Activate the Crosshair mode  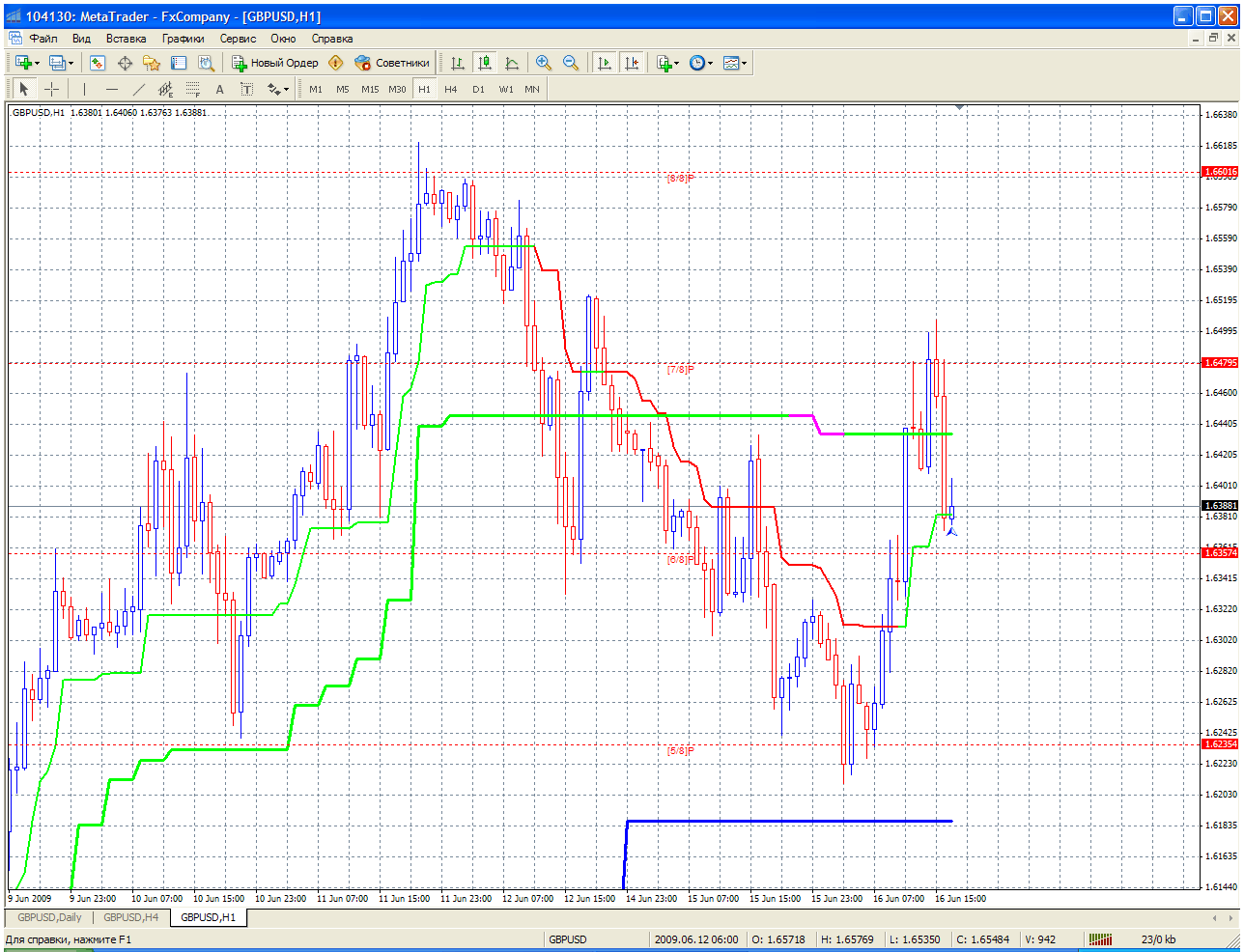(51, 89)
